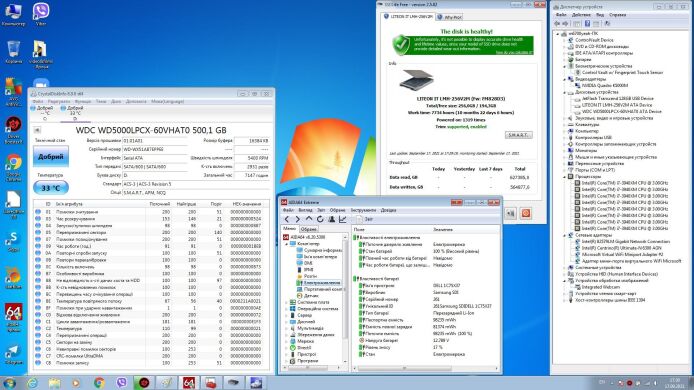This screenshot has height=390, width=694.
Task: Select LITEON IT LMH-256V2M ATA Device
Action: point(617,105)
